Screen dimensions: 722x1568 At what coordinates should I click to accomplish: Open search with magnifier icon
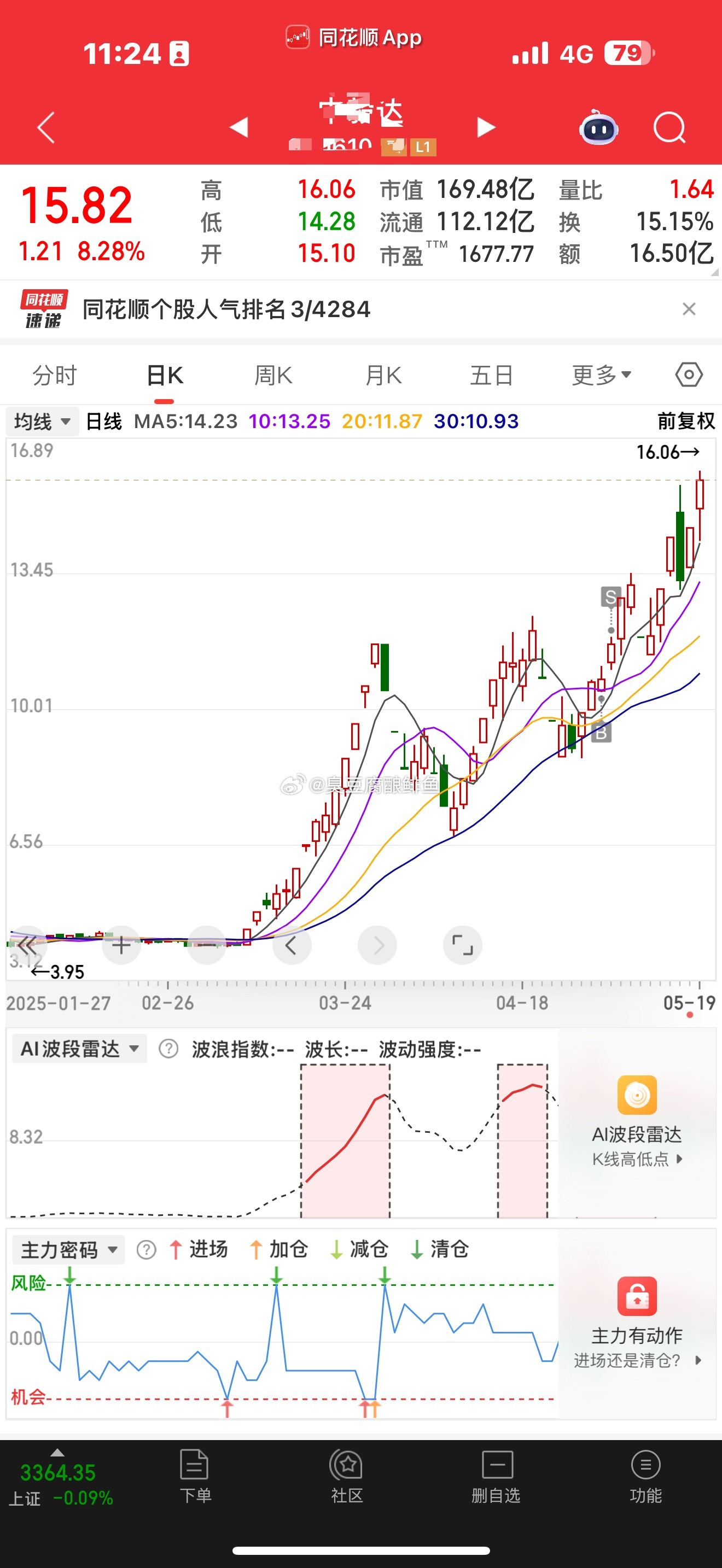[669, 128]
